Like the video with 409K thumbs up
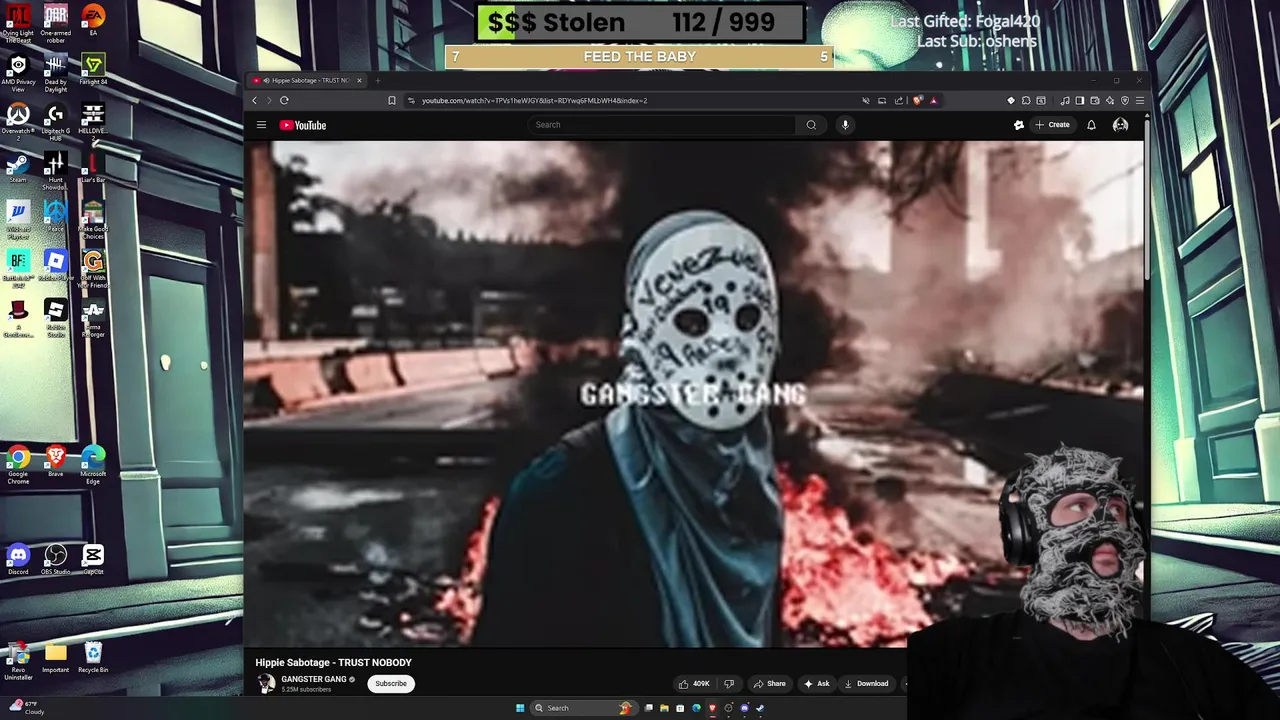The width and height of the screenshot is (1280, 720). coord(694,684)
